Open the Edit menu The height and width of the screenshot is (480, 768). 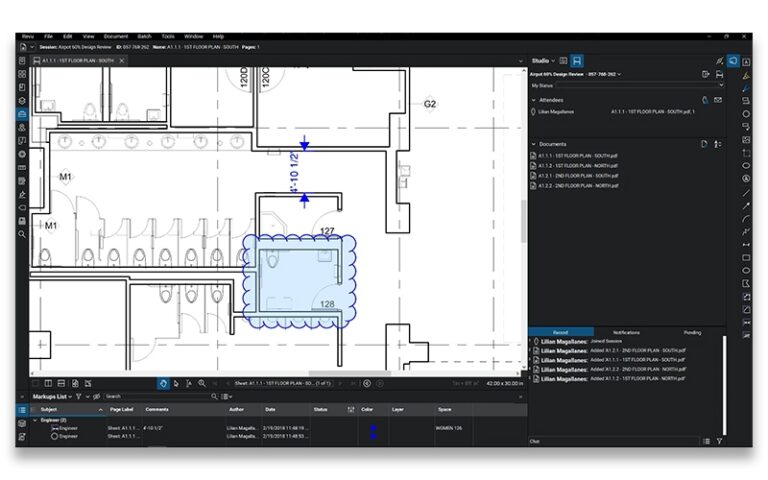click(x=68, y=36)
